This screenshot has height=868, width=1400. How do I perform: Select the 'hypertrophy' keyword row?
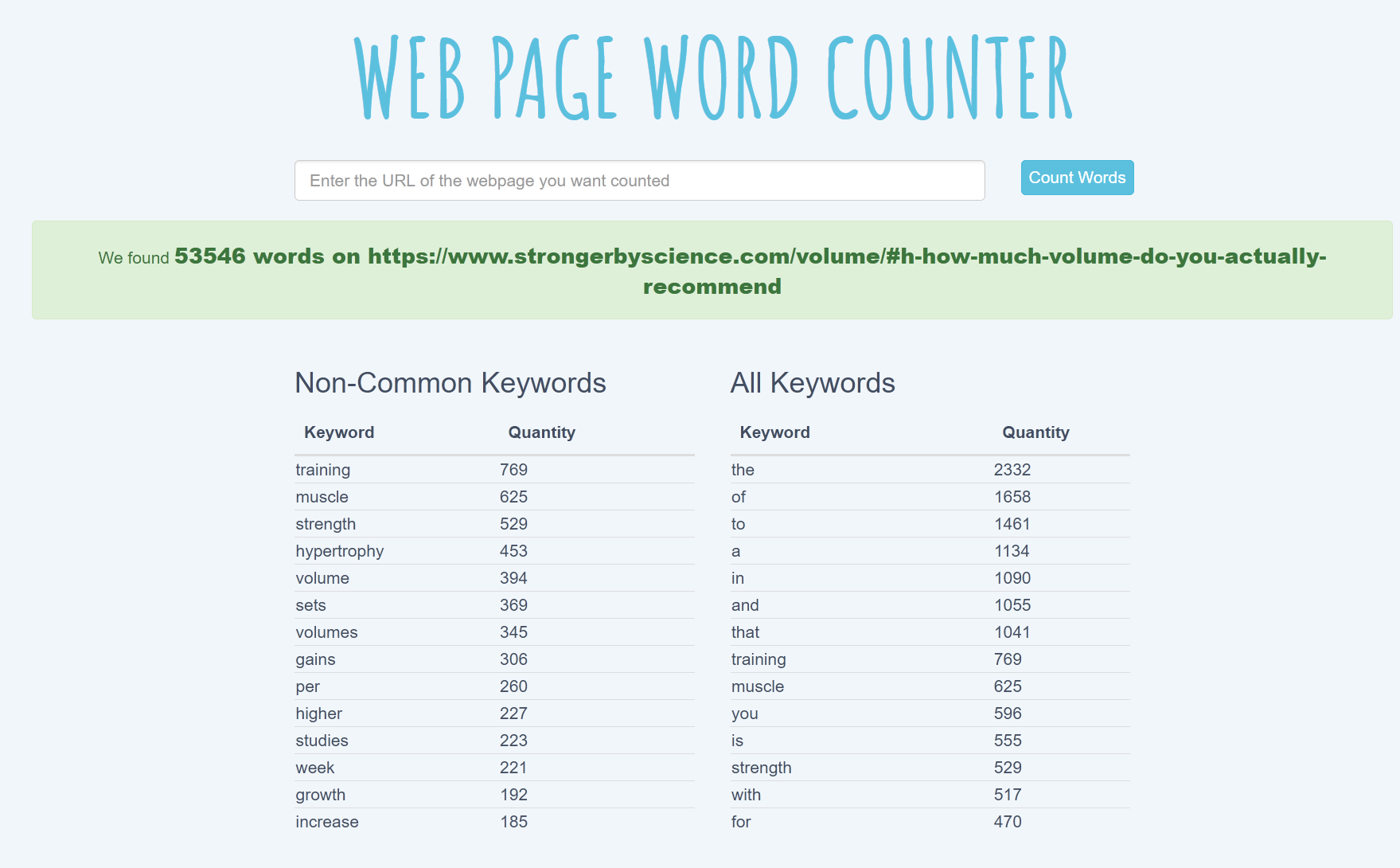(494, 551)
